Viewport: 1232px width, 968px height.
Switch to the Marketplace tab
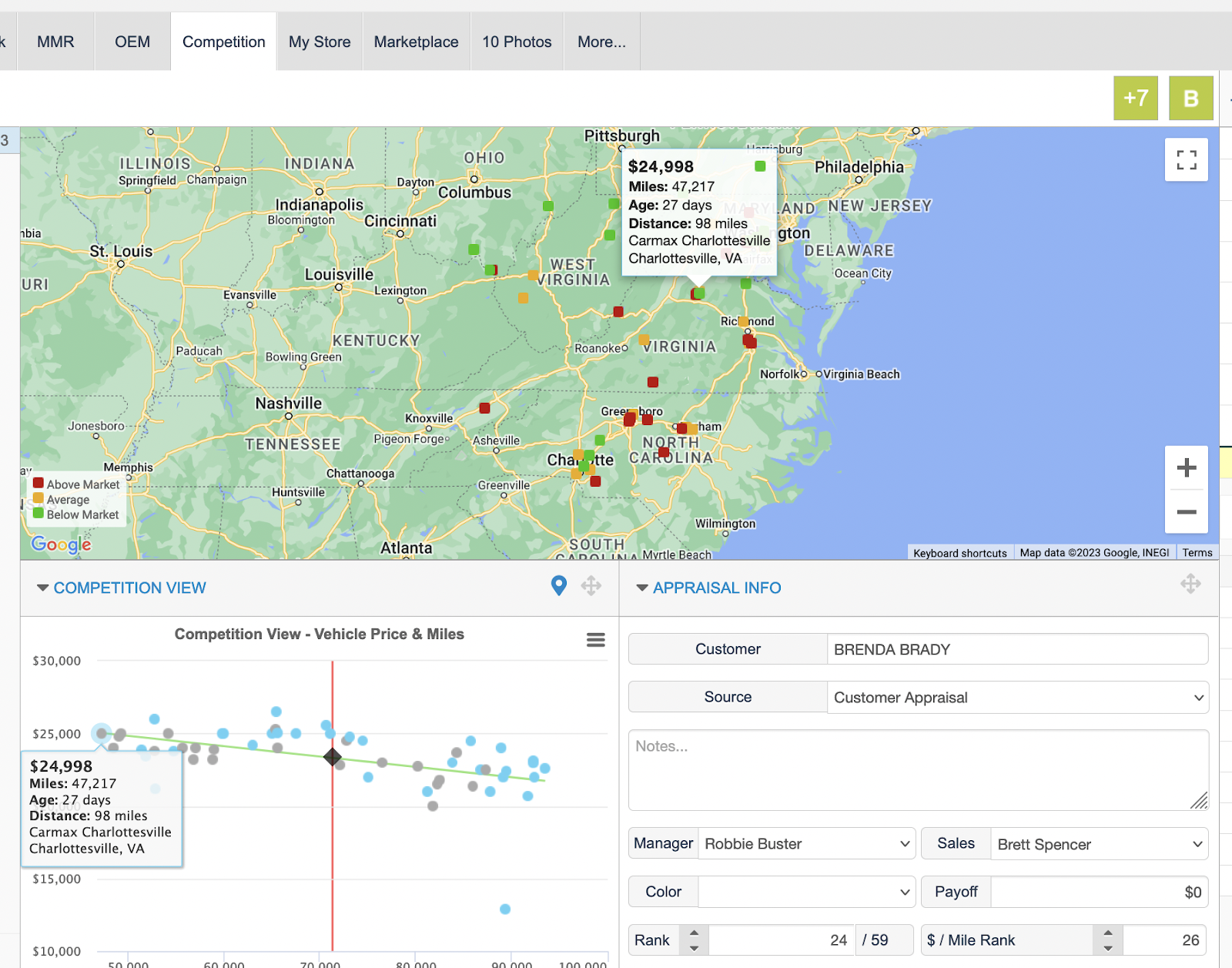[x=416, y=42]
